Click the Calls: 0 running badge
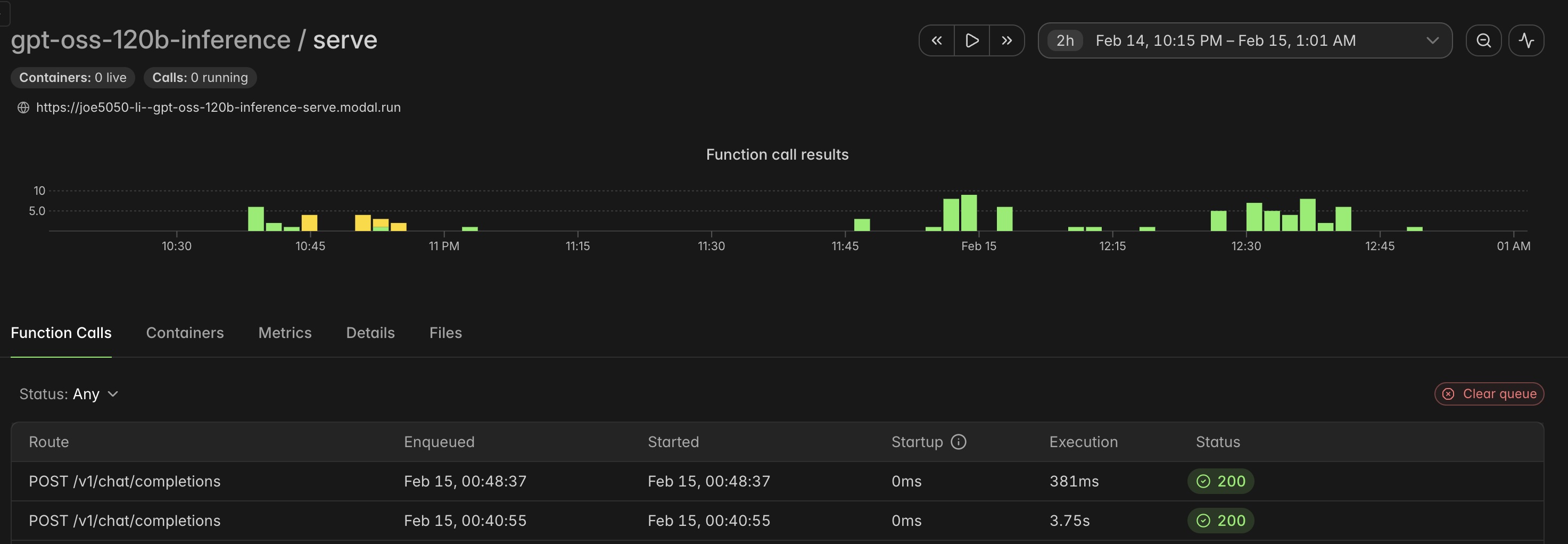The width and height of the screenshot is (1568, 544). (200, 78)
